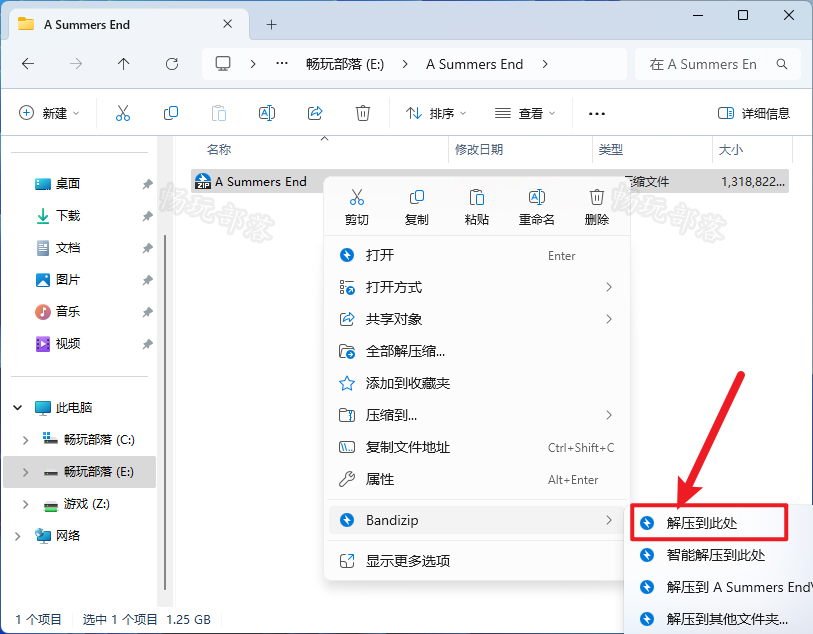Screen dimensions: 813x634
Task: Click the Share icon in the toolbar
Action: 315,113
